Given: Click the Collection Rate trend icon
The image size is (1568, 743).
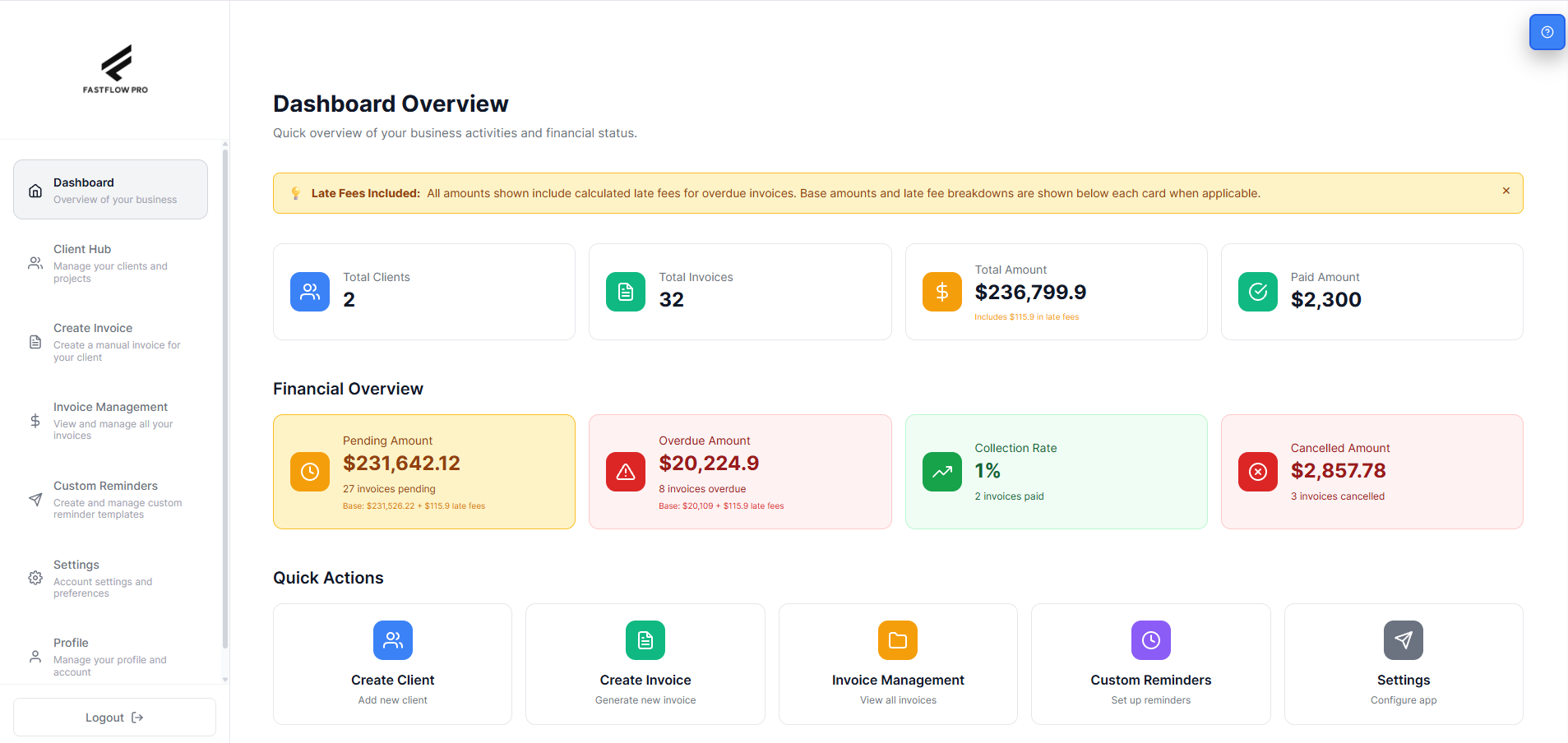Looking at the screenshot, I should click(941, 472).
